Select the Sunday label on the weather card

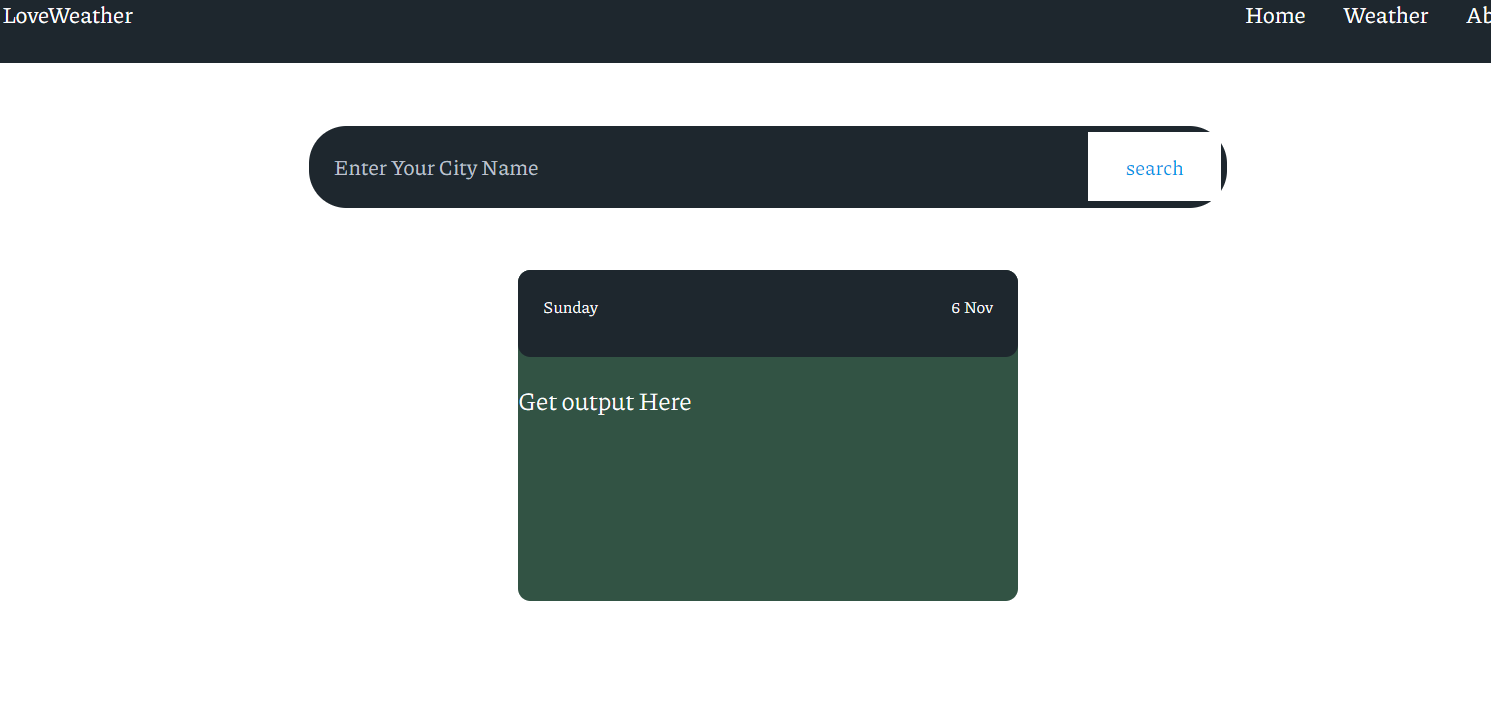(570, 308)
